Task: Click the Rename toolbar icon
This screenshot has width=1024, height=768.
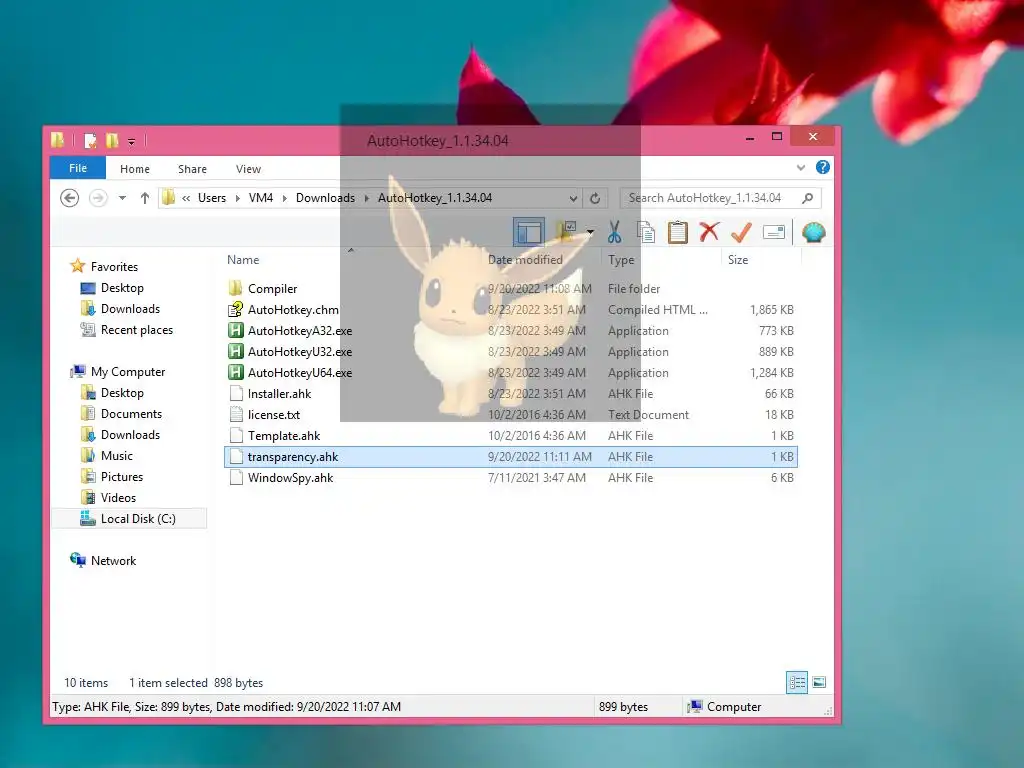Action: pos(774,232)
